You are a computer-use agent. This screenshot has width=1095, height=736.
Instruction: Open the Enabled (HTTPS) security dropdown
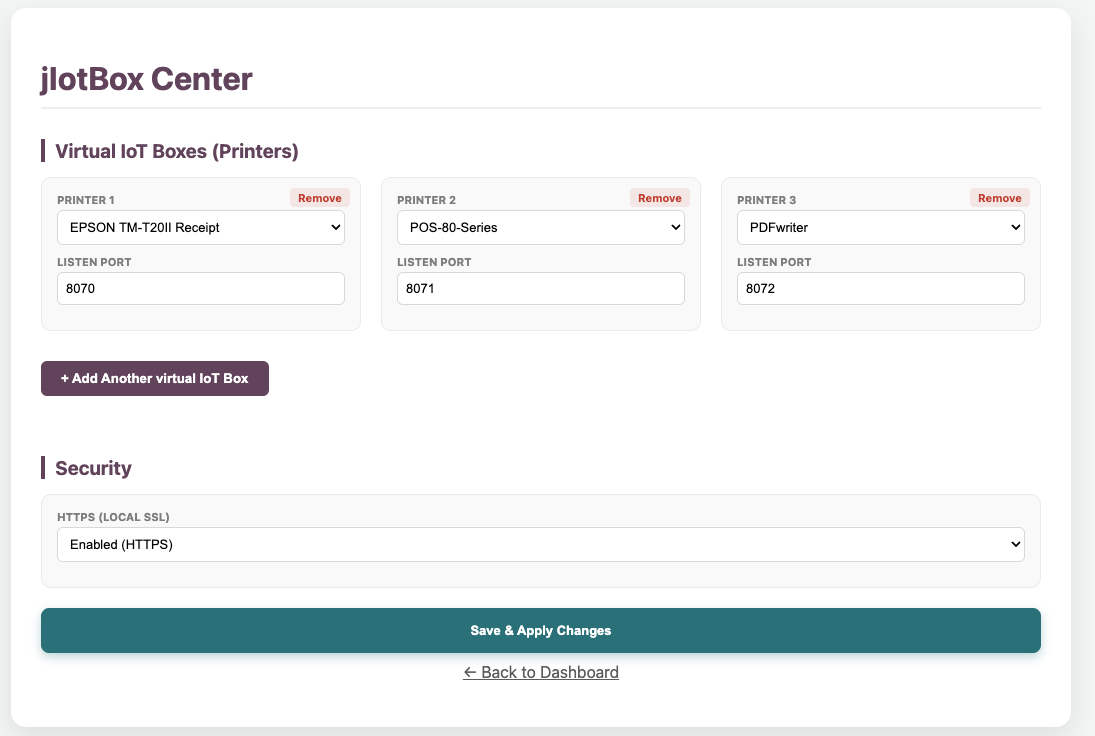tap(541, 545)
